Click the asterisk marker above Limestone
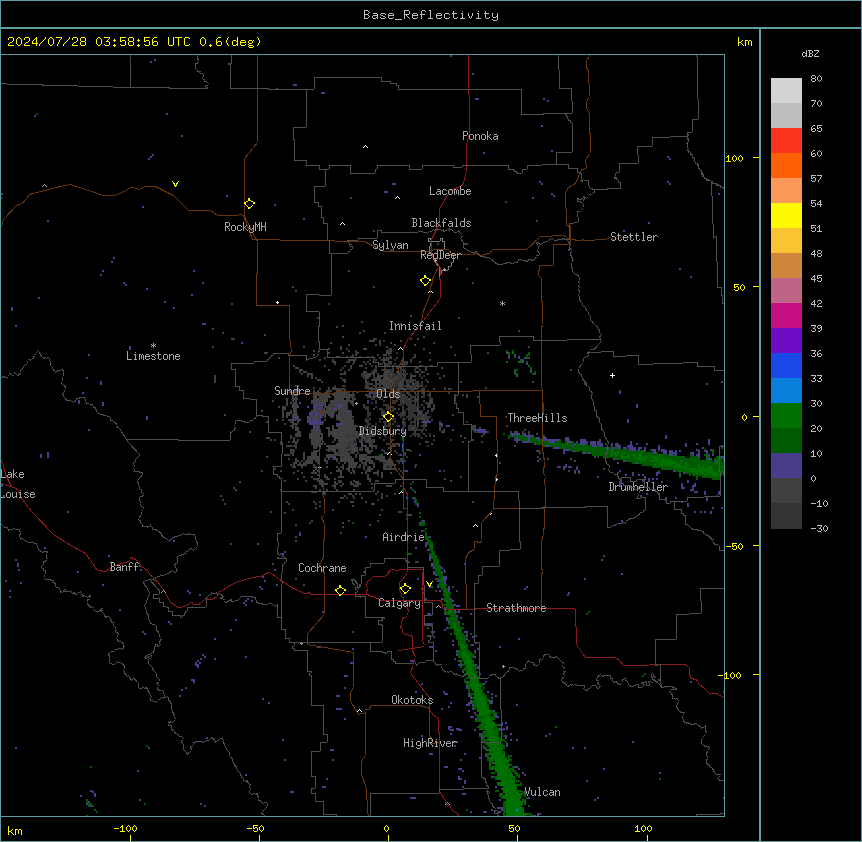862x842 pixels. click(153, 346)
